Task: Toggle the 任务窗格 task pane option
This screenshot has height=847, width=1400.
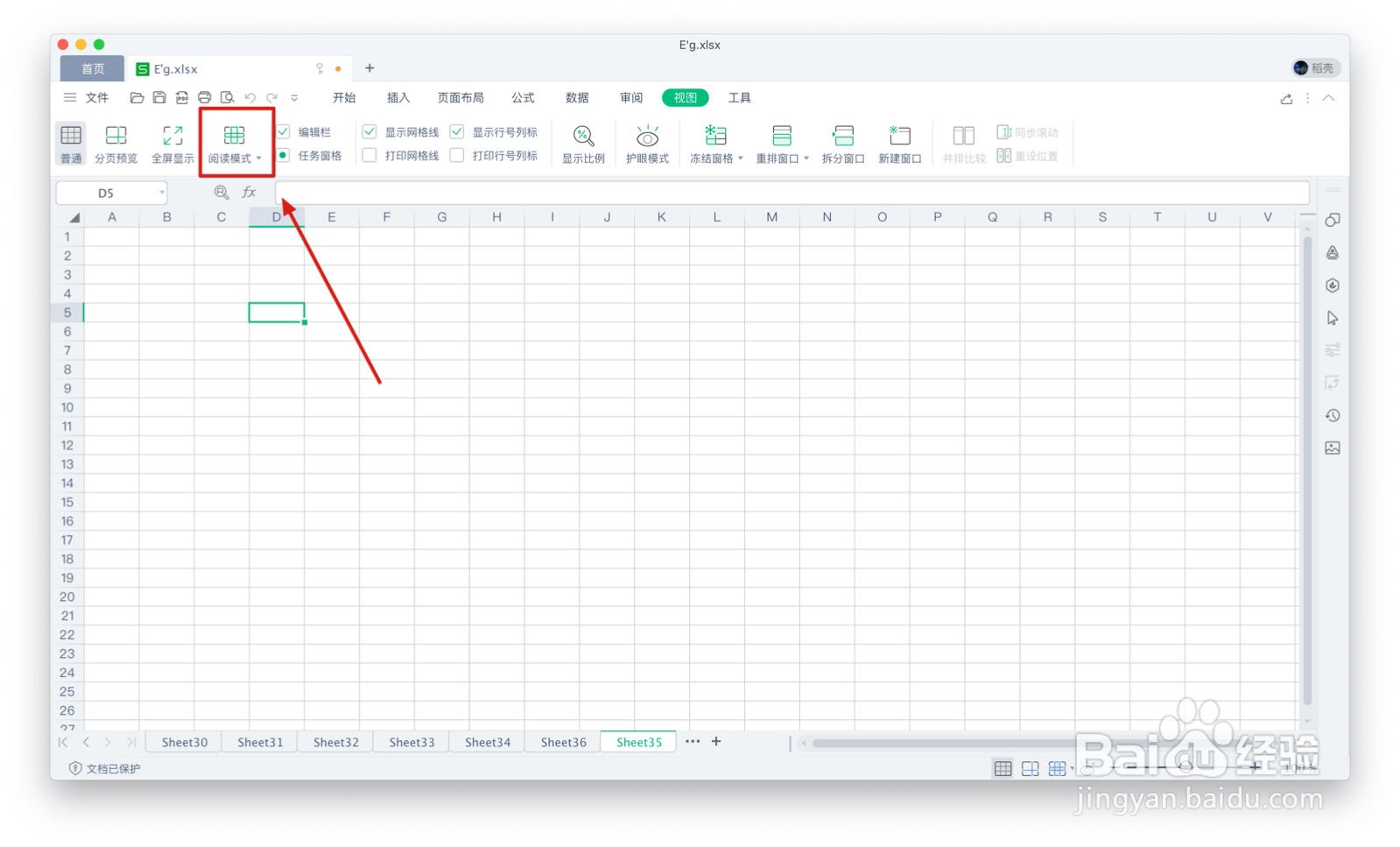Action: [284, 155]
